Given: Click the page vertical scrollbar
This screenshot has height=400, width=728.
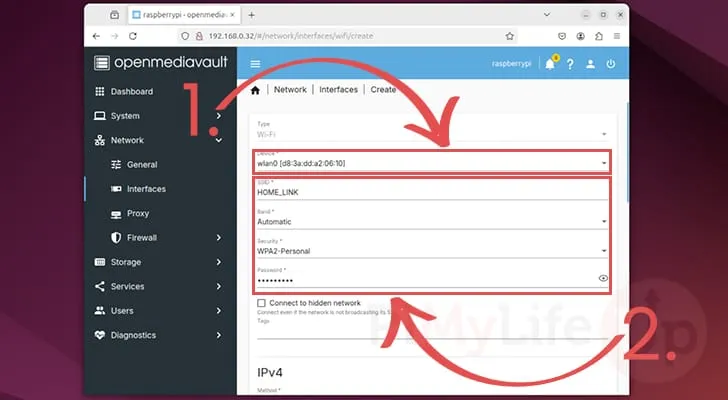Looking at the screenshot, I should [628, 153].
